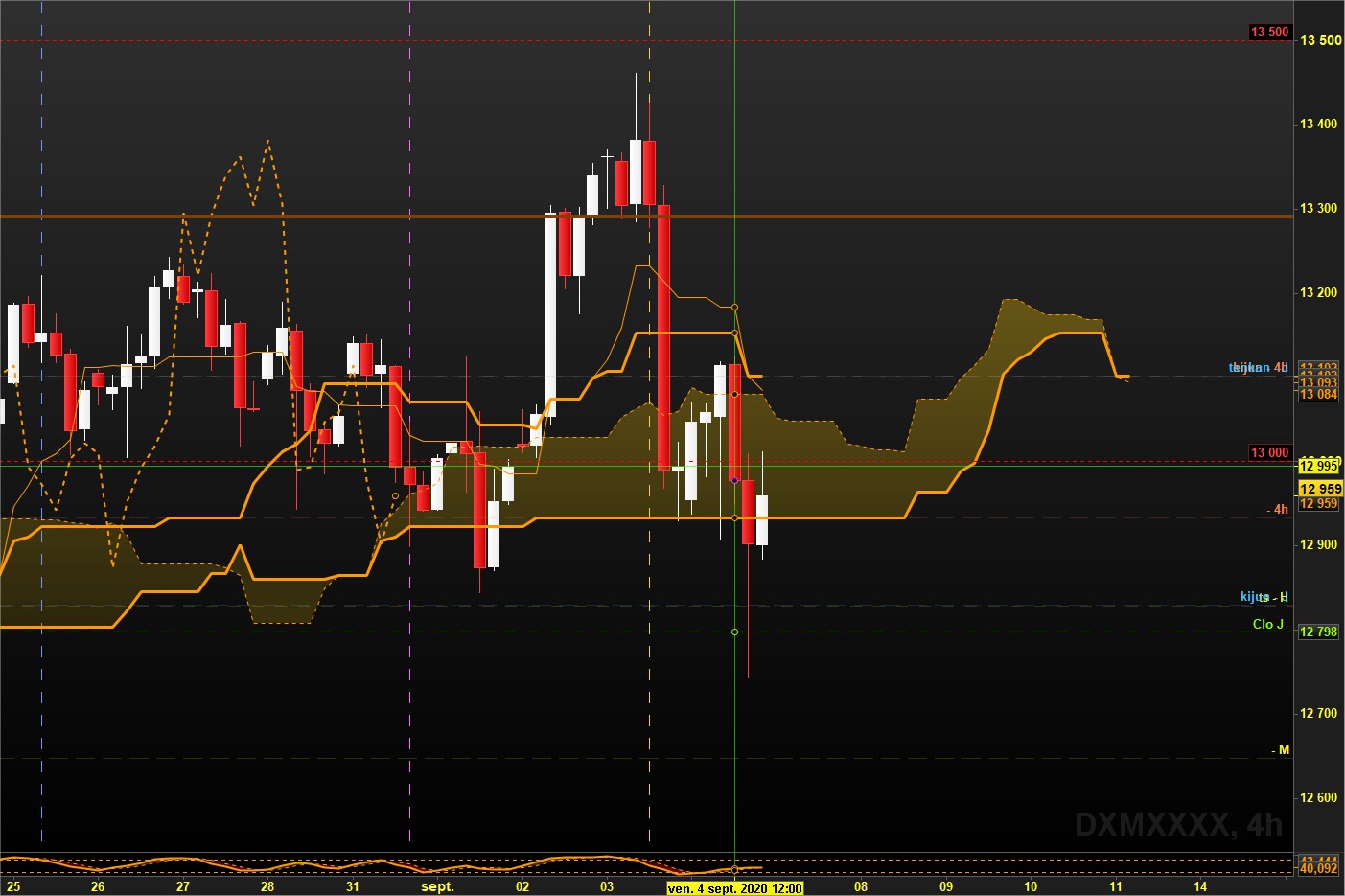This screenshot has width=1345, height=896.
Task: Click the yellow '- M' line label
Action: (1280, 749)
